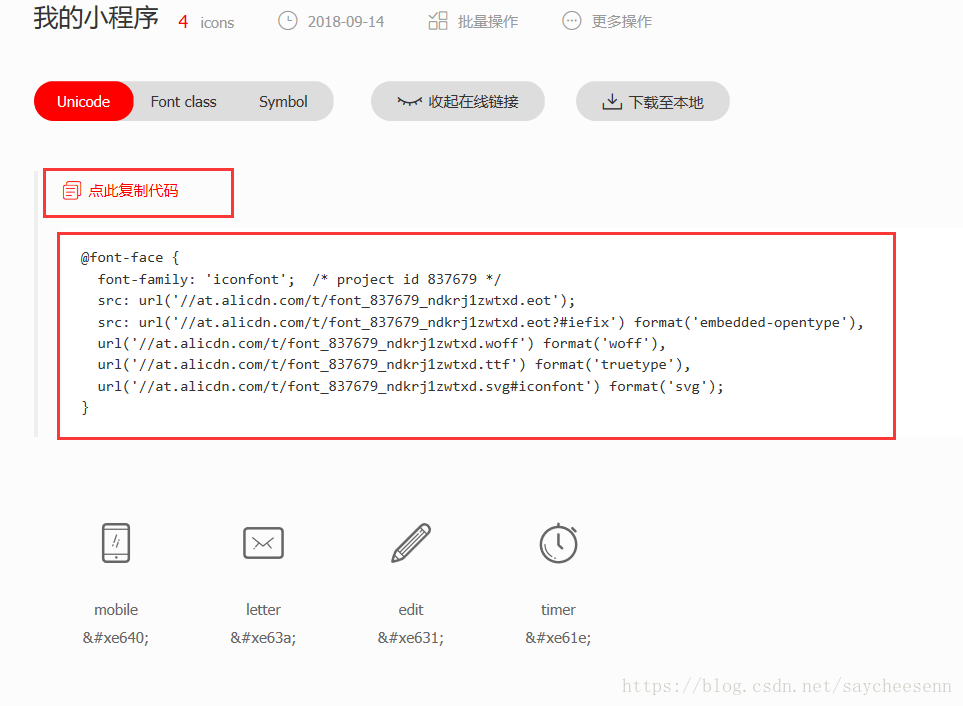
Task: Click the font-family 'iconfont' code line
Action: coord(299,279)
